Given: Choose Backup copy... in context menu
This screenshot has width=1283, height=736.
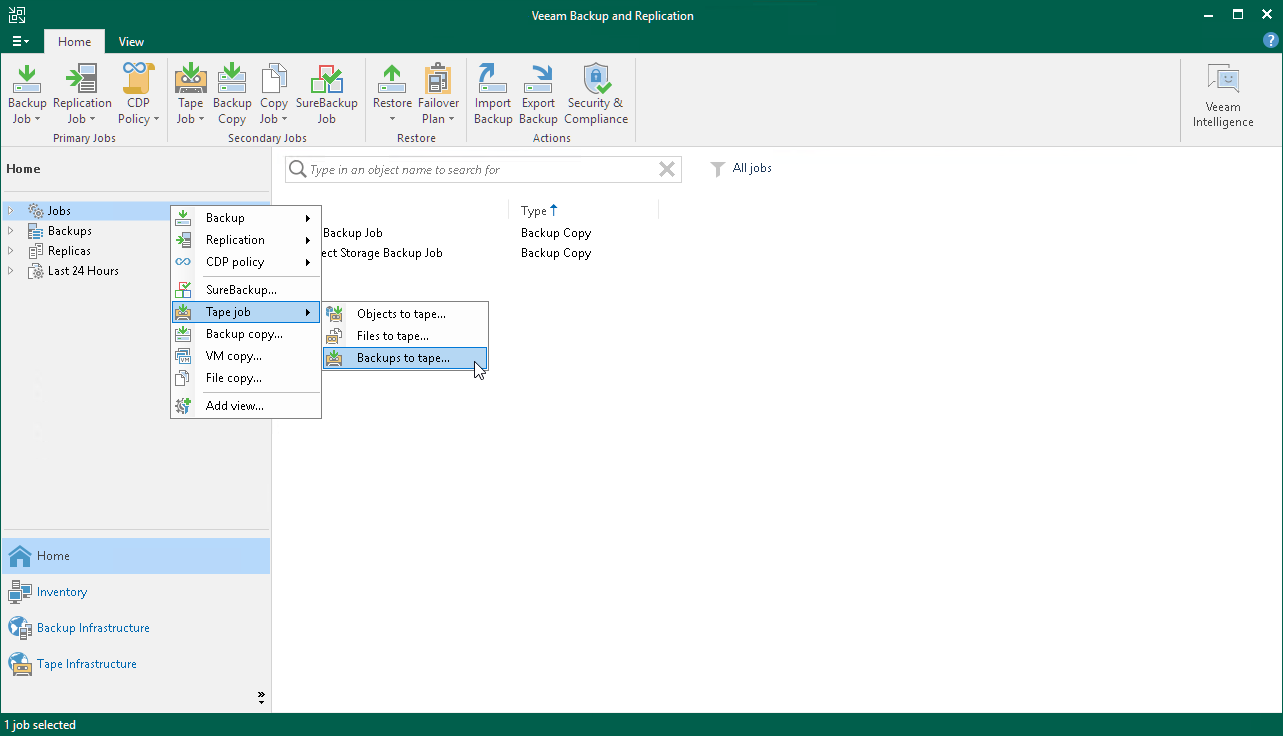Looking at the screenshot, I should tap(246, 334).
